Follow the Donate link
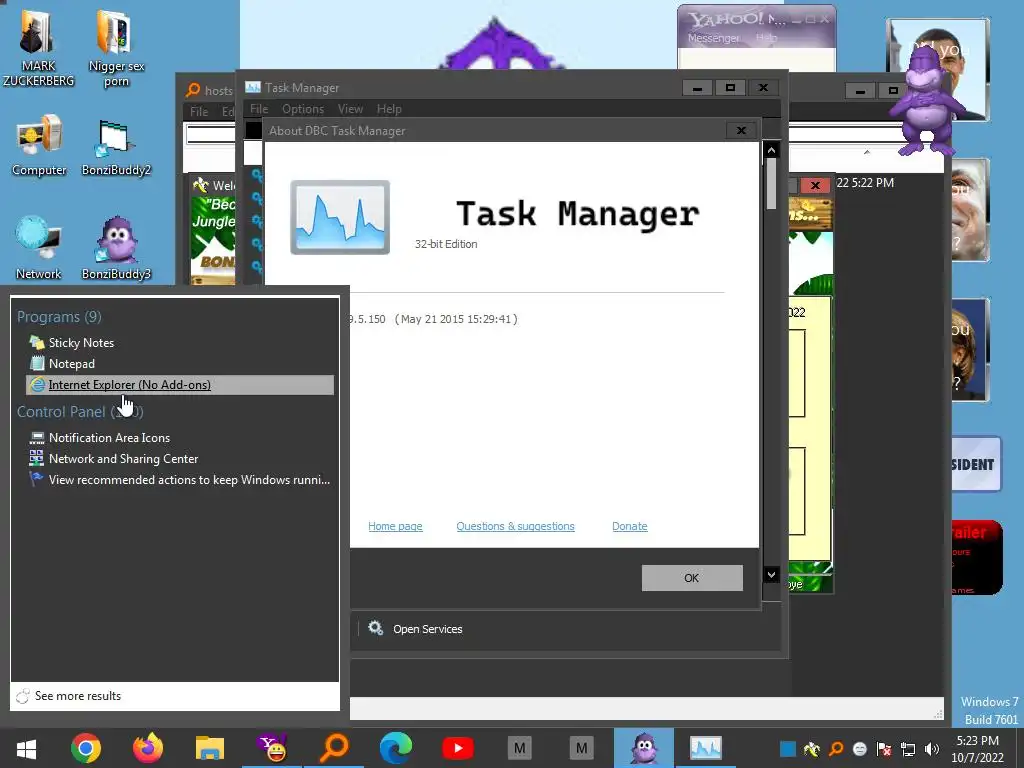The width and height of the screenshot is (1024, 768). [x=630, y=526]
